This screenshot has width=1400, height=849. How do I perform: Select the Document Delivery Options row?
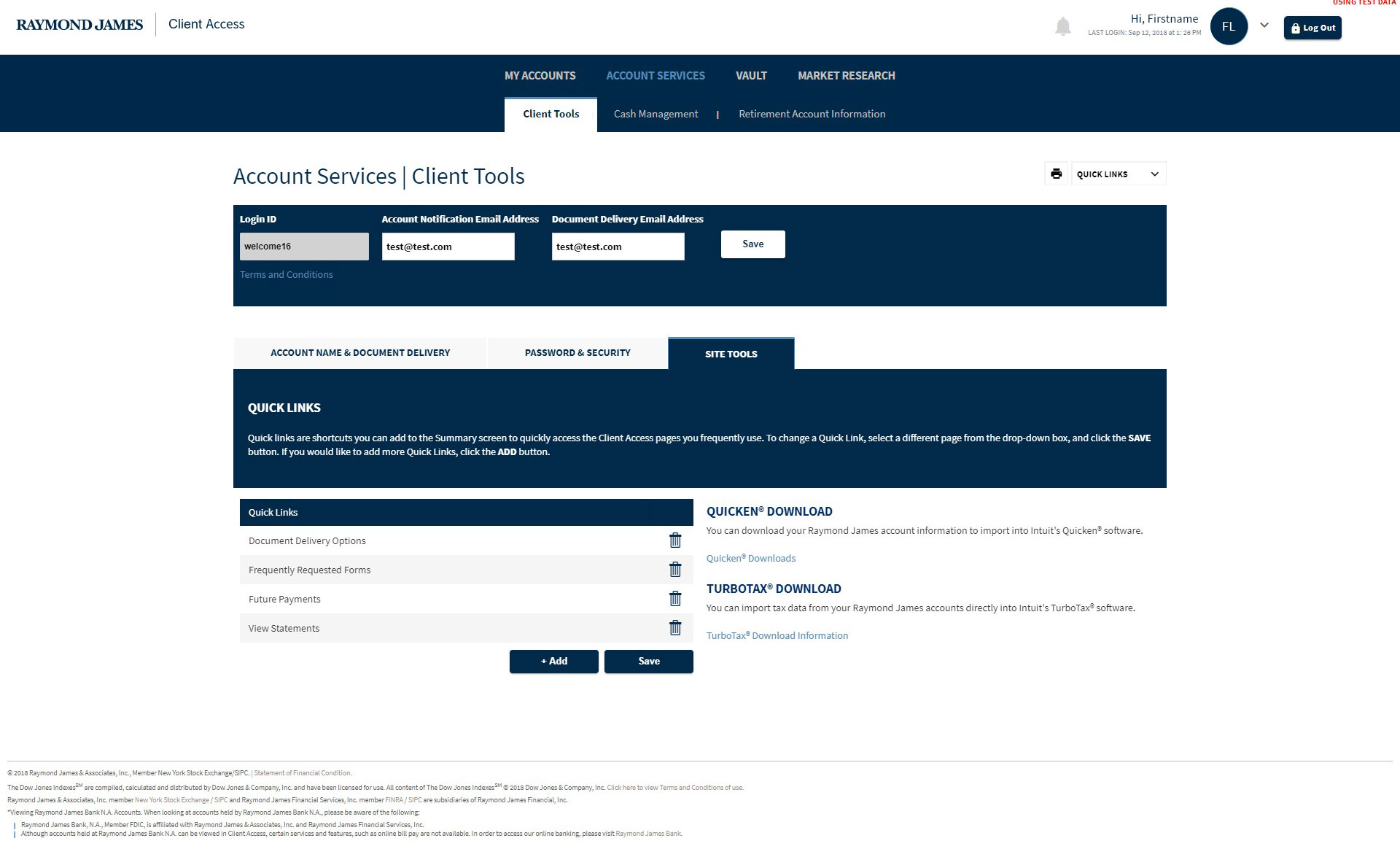(x=467, y=540)
